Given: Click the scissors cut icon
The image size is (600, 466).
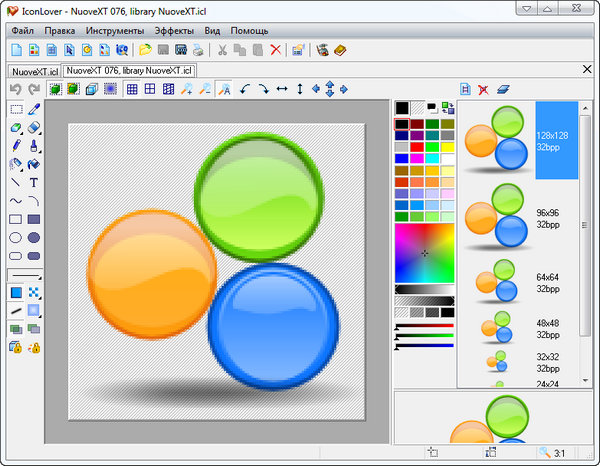Looking at the screenshot, I should tap(222, 49).
